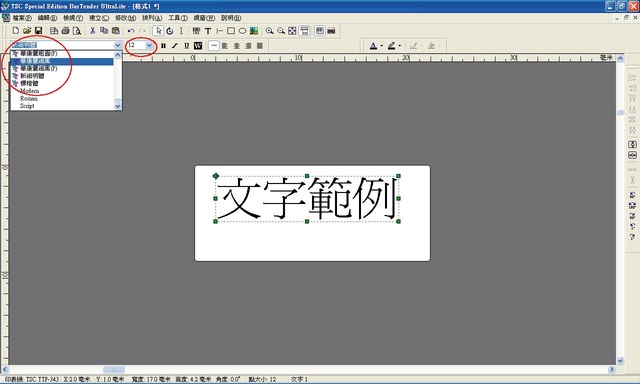The height and width of the screenshot is (384, 640).
Task: Click the printer-style icon at toolbar end
Action: [x=331, y=31]
